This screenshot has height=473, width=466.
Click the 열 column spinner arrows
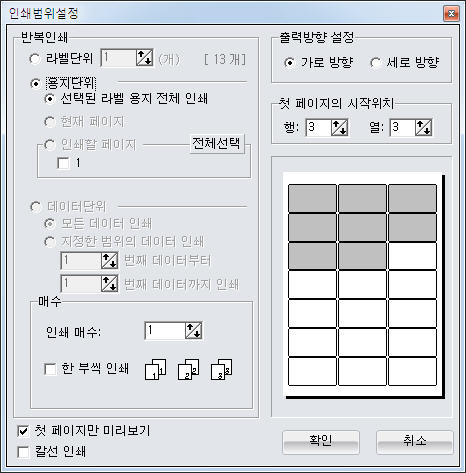click(423, 128)
